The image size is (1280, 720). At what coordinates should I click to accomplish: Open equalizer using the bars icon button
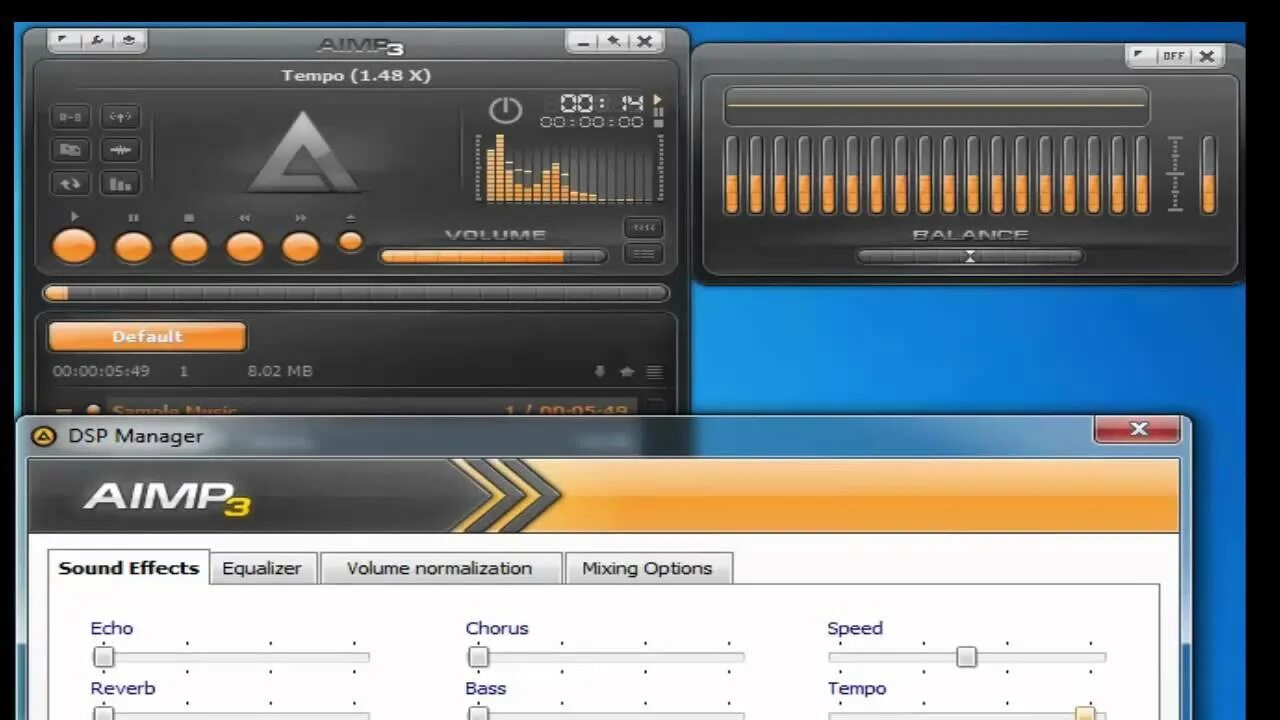[121, 184]
